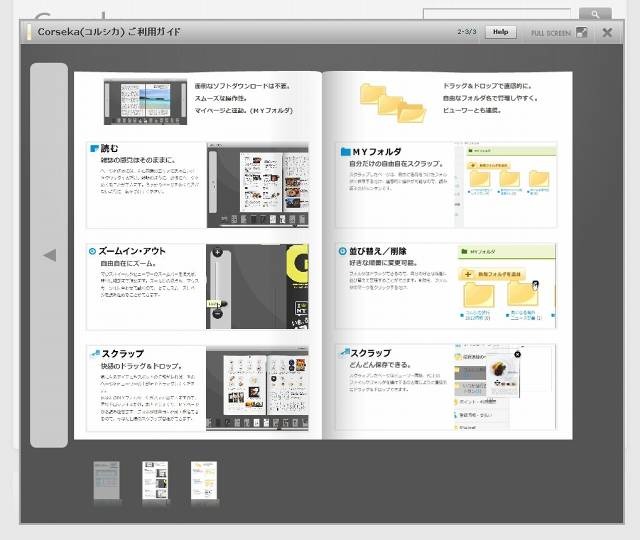Click the ズームイン・アウト heading text
Viewport: 640px width, 540px height.
click(132, 251)
